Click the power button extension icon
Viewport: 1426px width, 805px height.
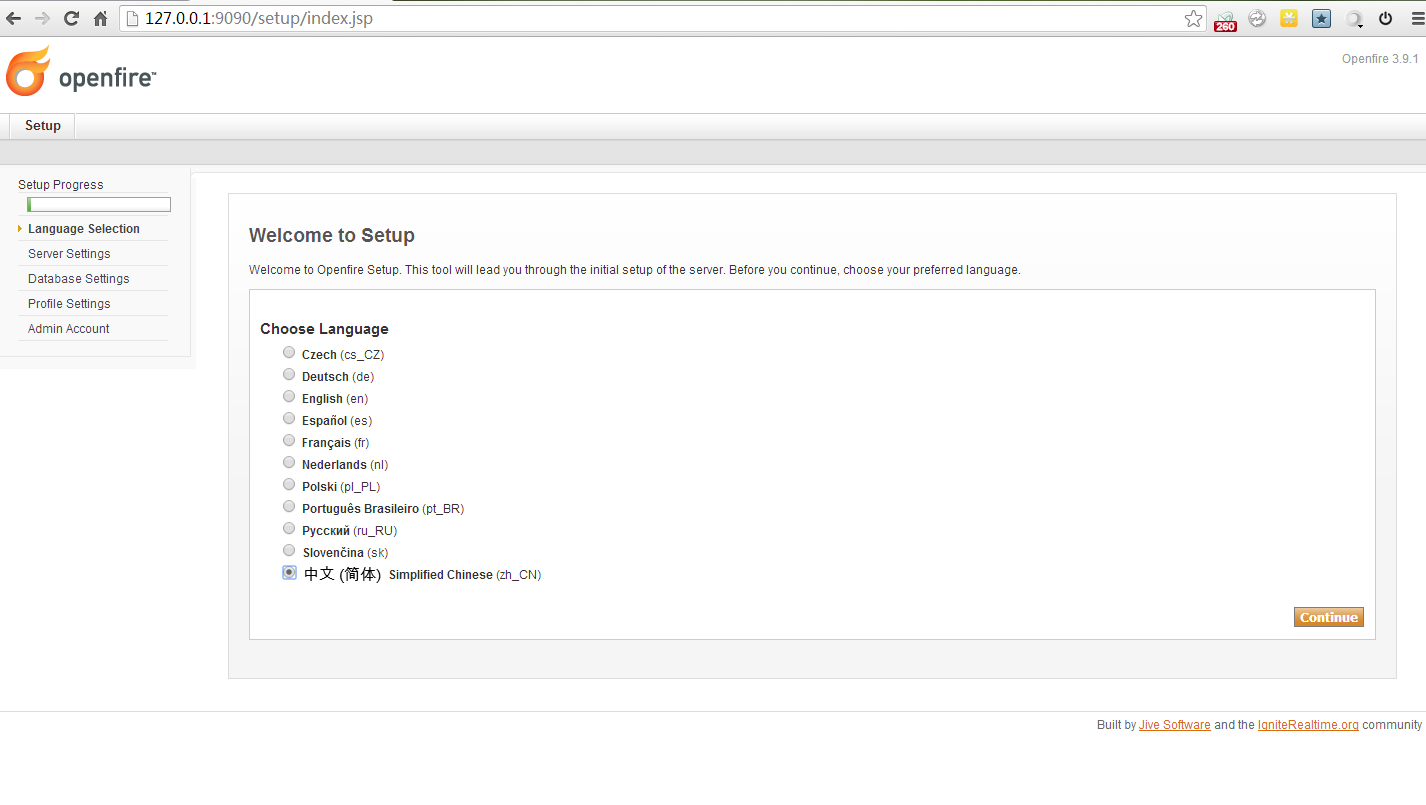[x=1385, y=18]
